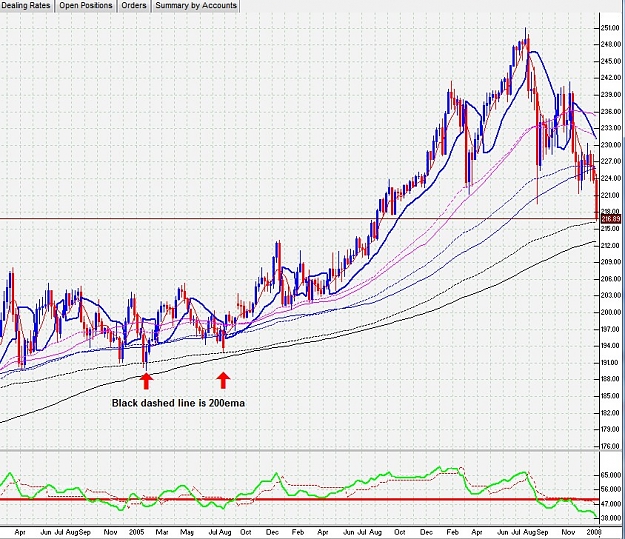Click the 2008 label on time axis
Screen dimensions: 625x539
pos(593,532)
